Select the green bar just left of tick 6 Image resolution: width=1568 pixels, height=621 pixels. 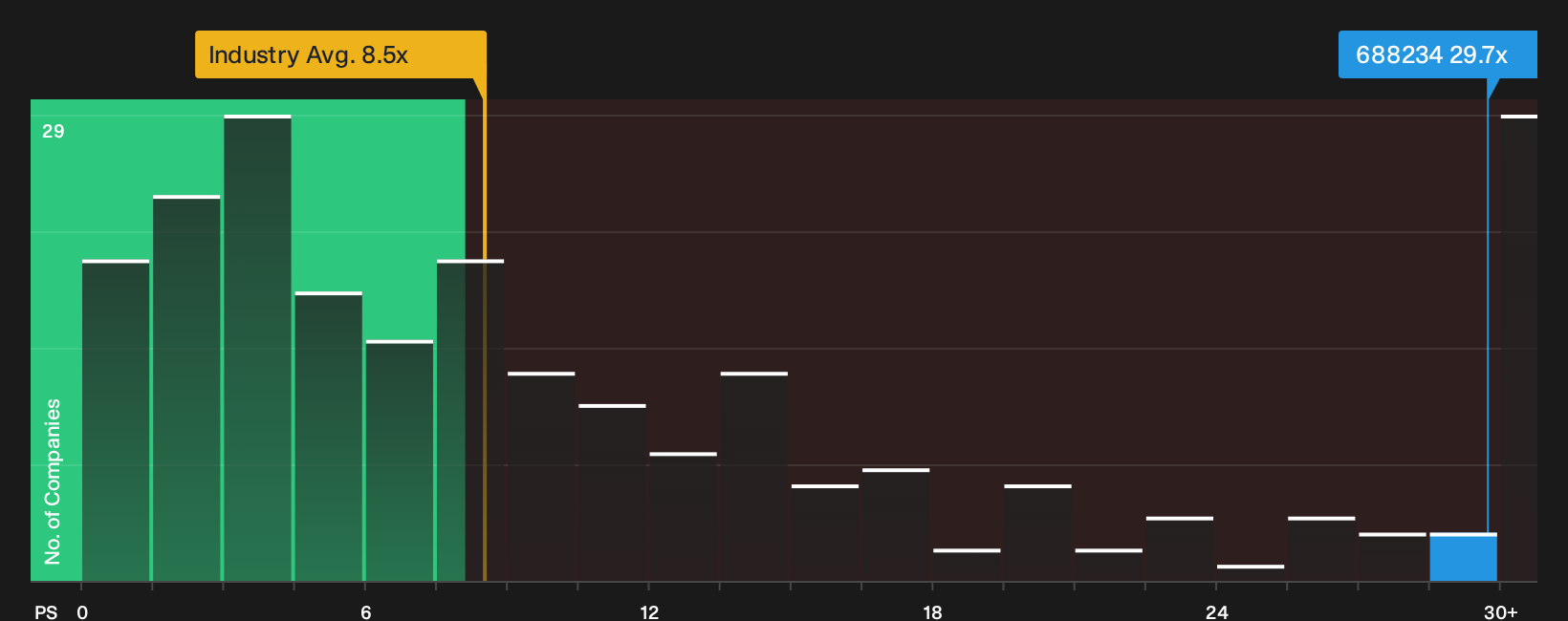point(328,437)
